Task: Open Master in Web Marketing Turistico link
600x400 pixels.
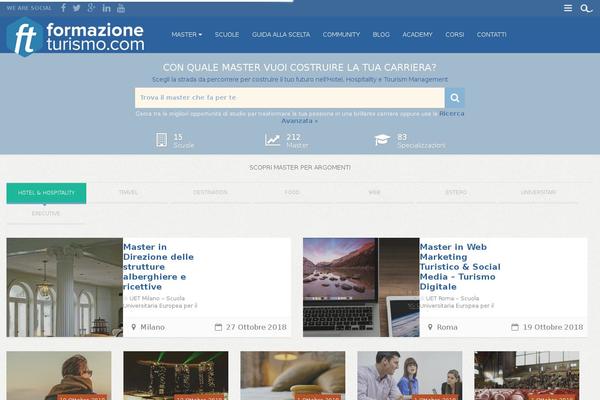Action: (460, 267)
